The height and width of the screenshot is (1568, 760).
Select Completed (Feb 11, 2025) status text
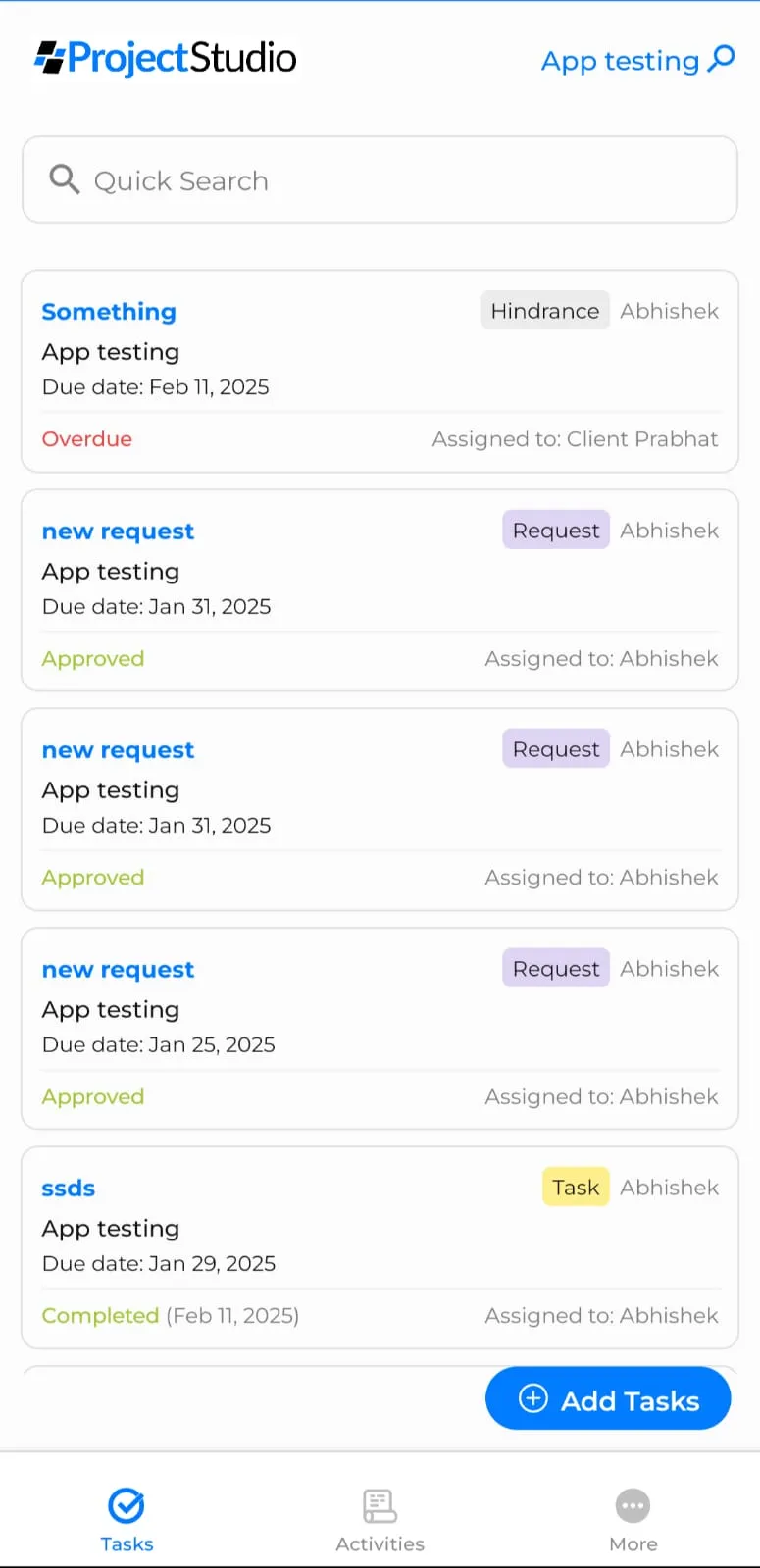(171, 1316)
